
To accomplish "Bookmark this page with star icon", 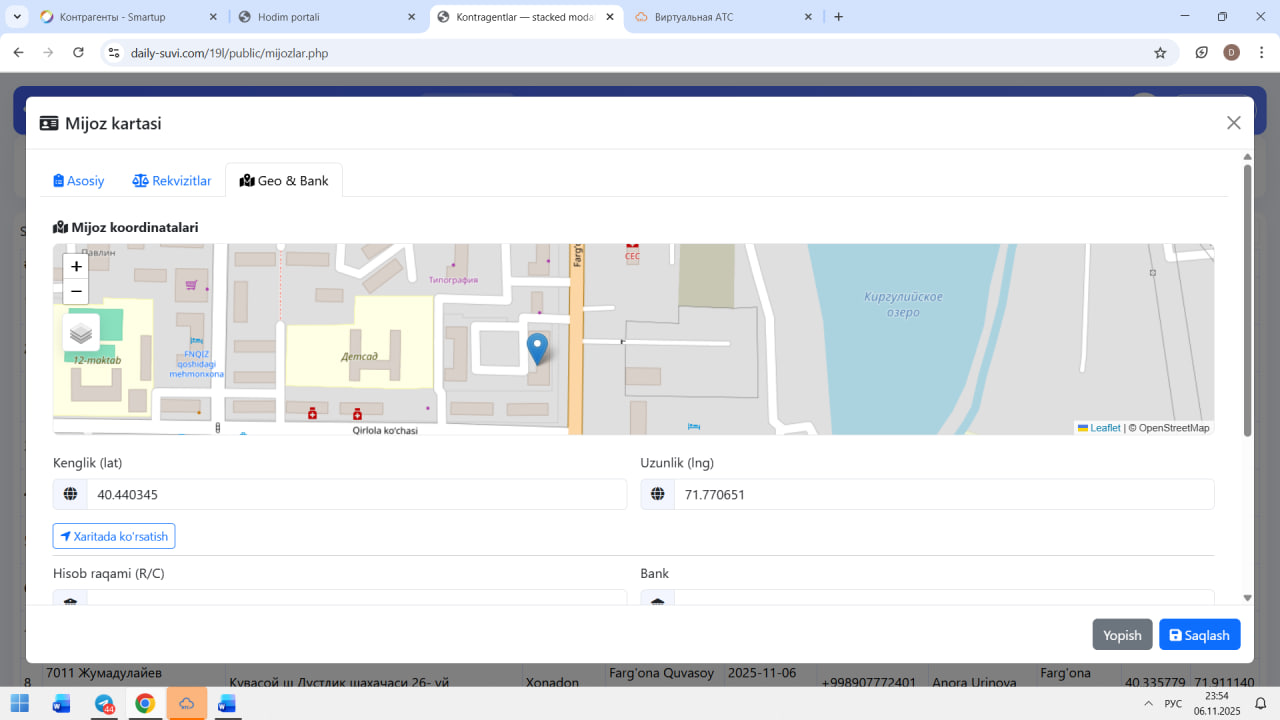I will [x=1160, y=53].
